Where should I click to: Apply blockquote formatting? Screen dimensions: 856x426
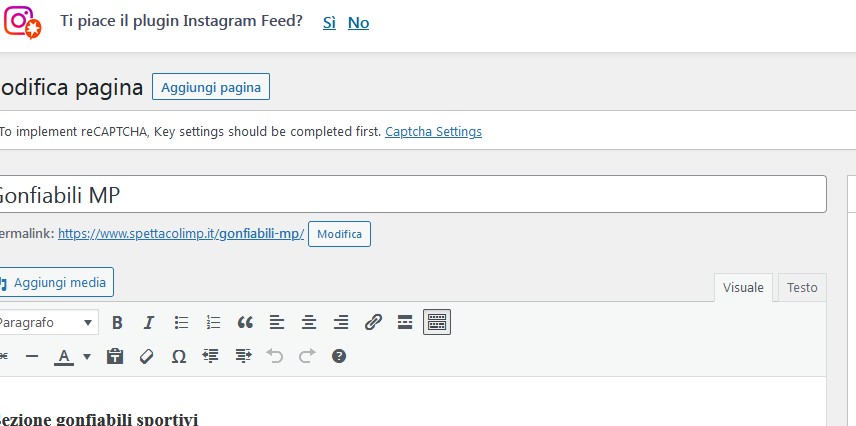tap(245, 323)
